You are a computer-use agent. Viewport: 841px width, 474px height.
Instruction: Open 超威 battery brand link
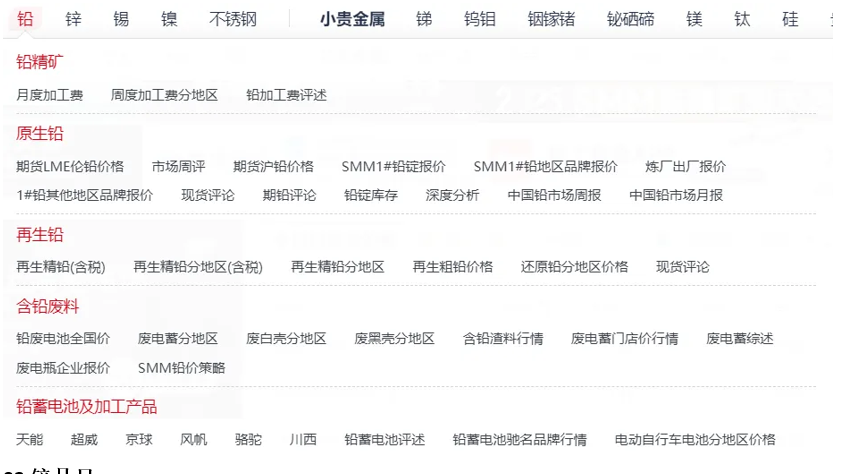coord(84,440)
